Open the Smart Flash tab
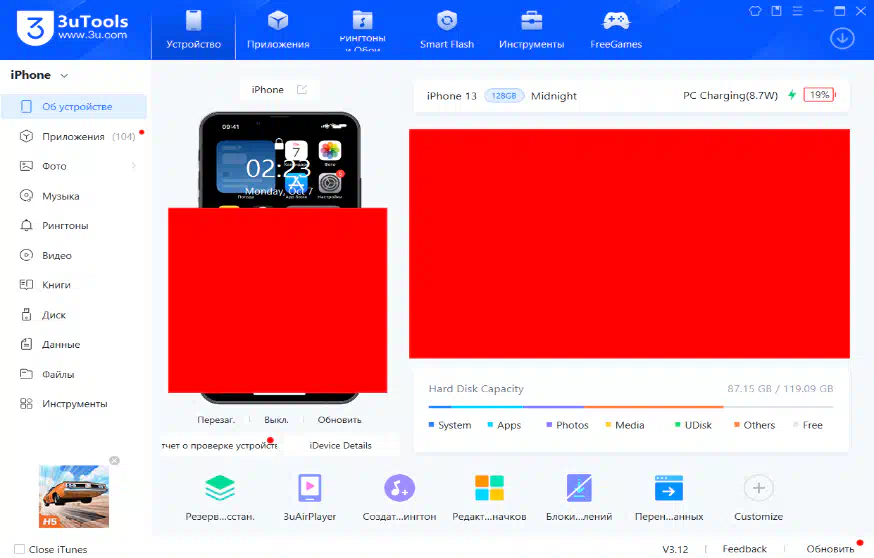874x558 pixels. click(446, 30)
